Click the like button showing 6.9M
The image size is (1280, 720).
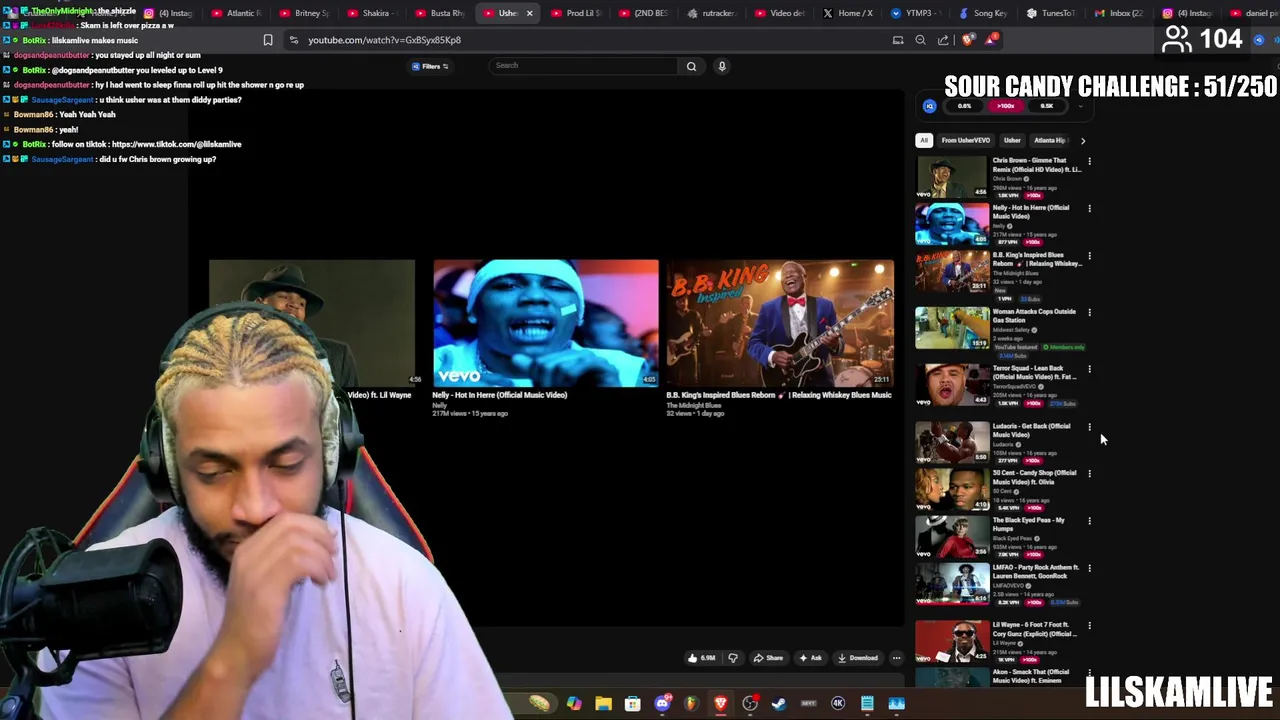tap(701, 658)
